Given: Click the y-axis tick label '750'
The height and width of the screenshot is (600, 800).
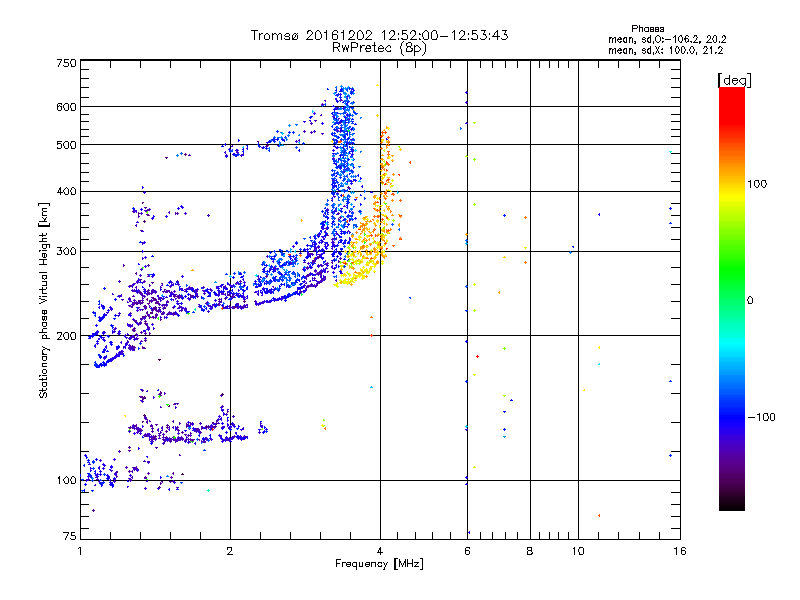Looking at the screenshot, I should click(x=66, y=63).
